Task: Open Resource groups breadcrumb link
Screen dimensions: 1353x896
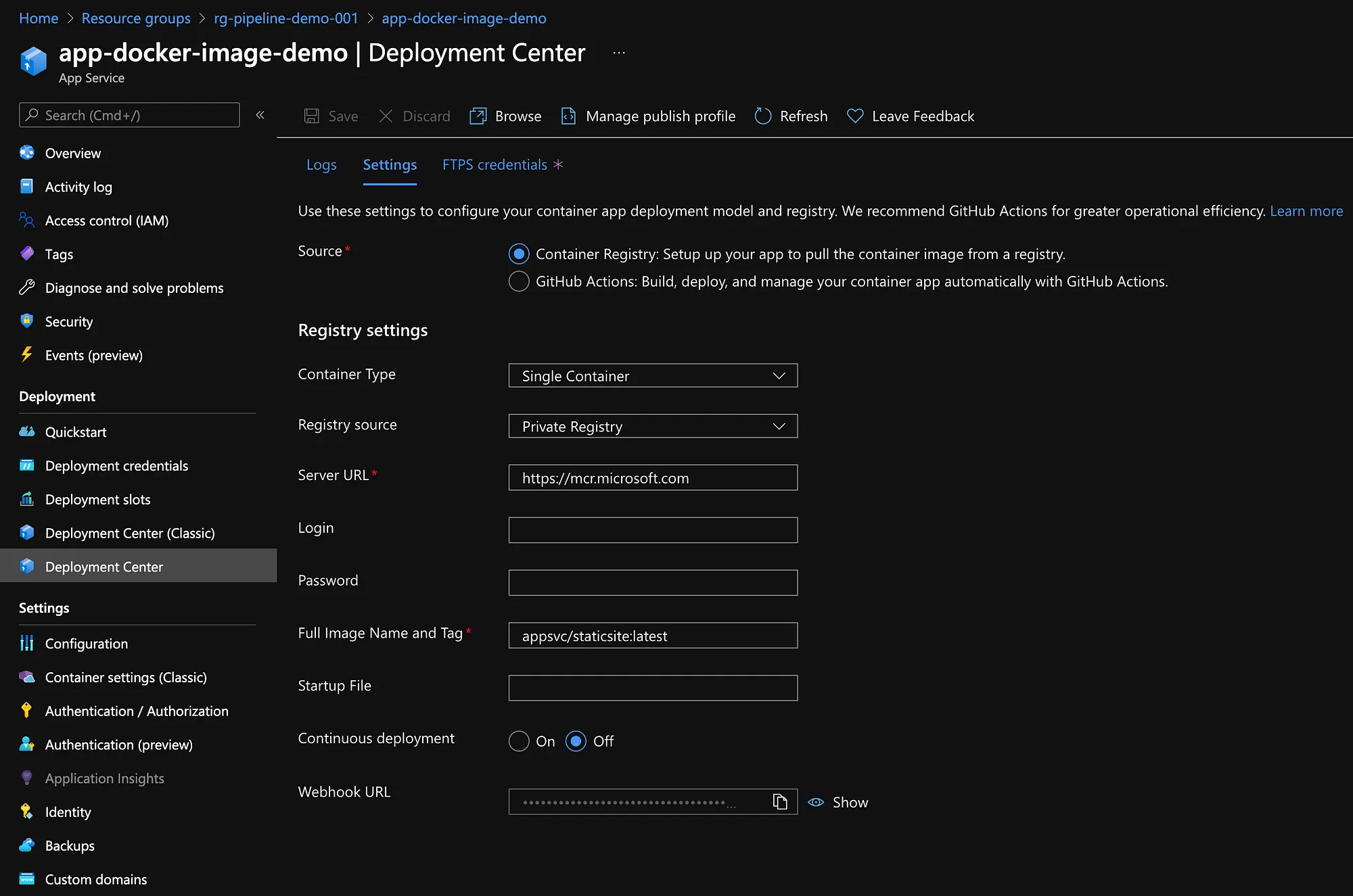Action: pos(136,18)
